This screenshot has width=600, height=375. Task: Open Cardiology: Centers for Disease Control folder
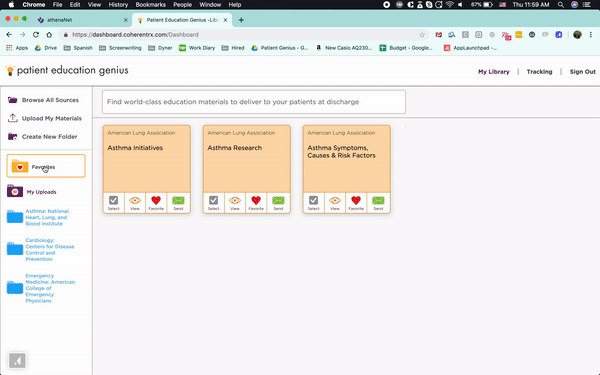click(41, 249)
